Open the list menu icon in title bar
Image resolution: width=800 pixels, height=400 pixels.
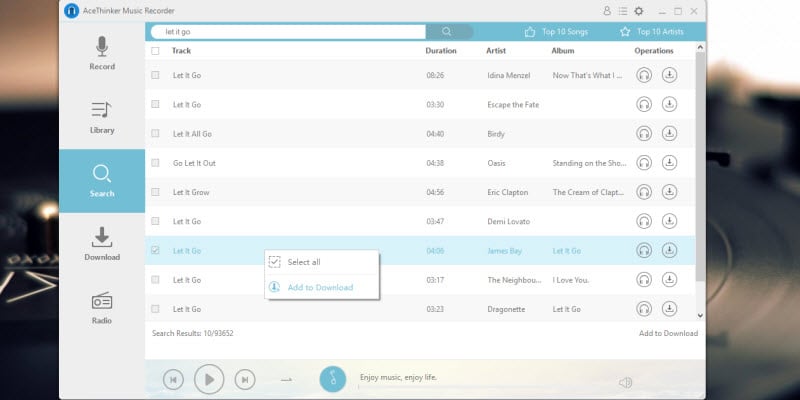click(623, 11)
